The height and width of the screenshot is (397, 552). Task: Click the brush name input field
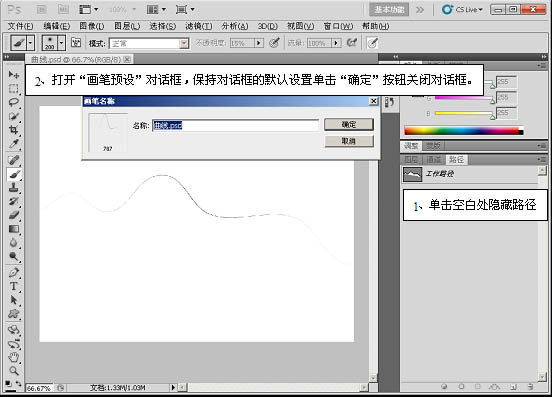236,125
